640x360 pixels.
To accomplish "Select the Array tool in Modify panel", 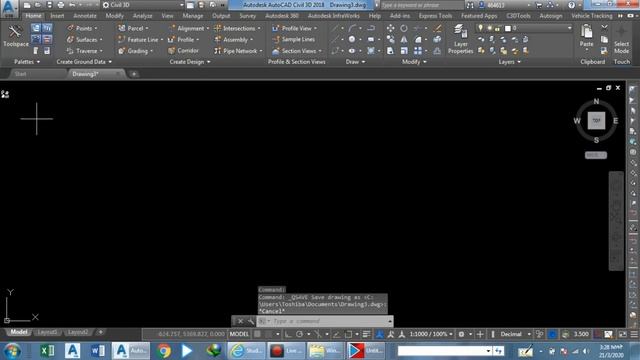I will tap(418, 51).
